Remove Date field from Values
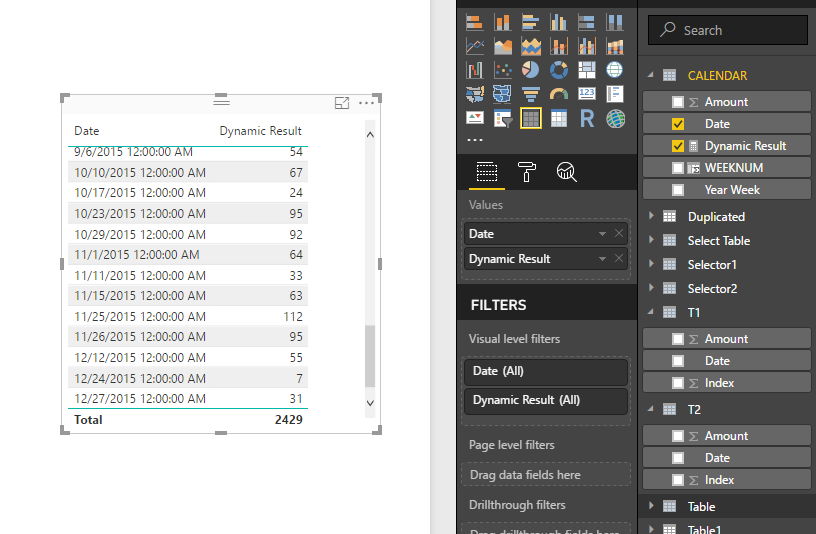Image resolution: width=816 pixels, height=534 pixels. pyautogui.click(x=619, y=234)
